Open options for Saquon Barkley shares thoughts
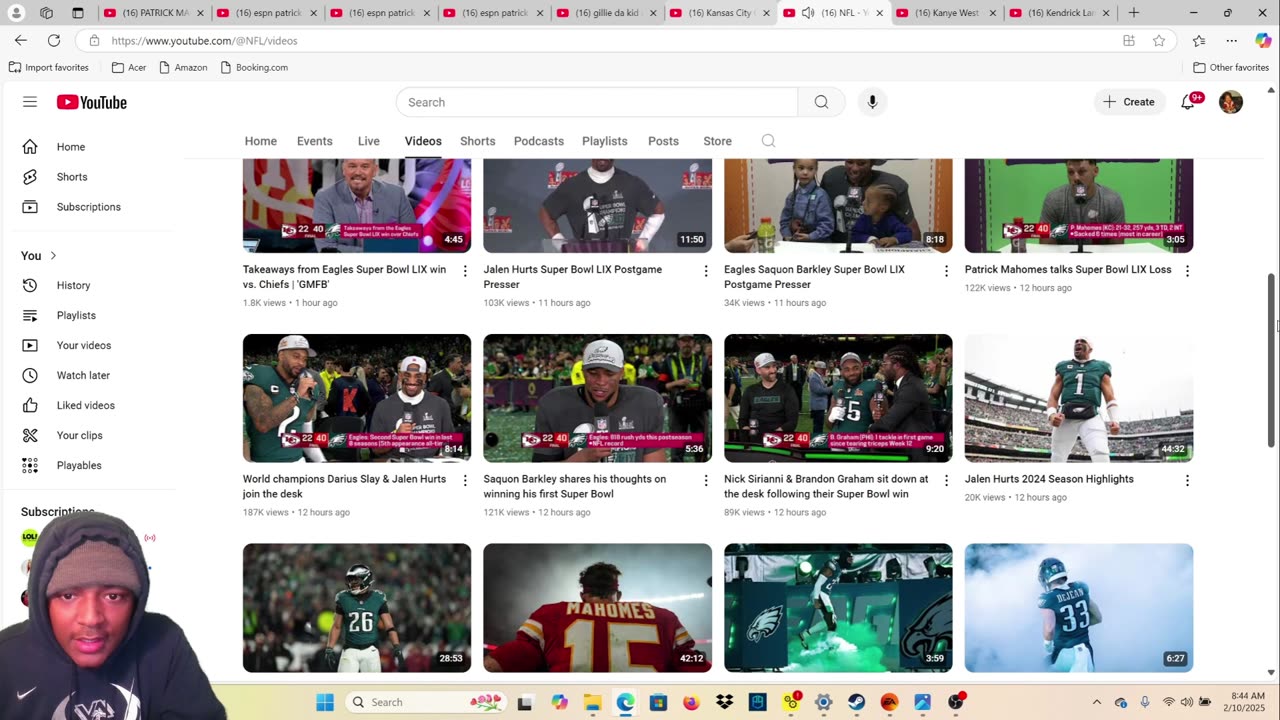 706,481
